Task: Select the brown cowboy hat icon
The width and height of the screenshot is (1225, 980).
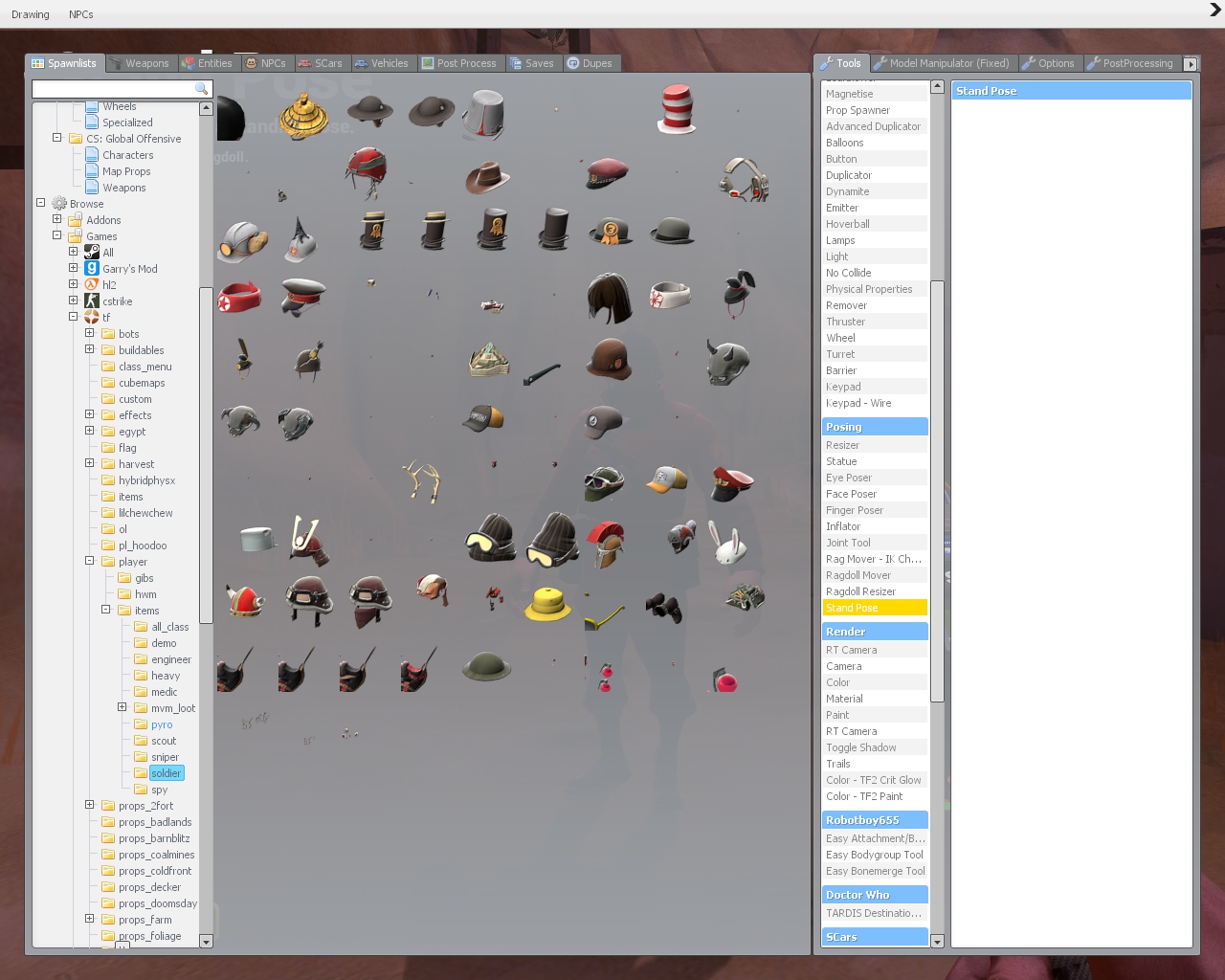Action: [487, 178]
